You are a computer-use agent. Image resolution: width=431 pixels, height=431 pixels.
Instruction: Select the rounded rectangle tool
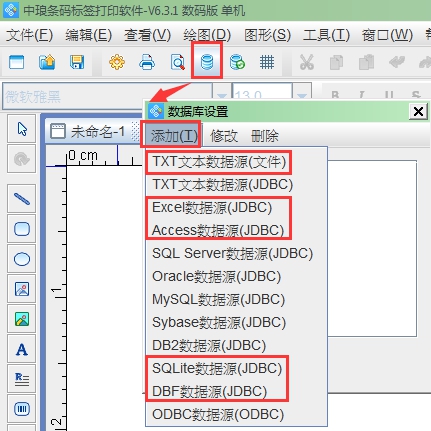[x=22, y=229]
